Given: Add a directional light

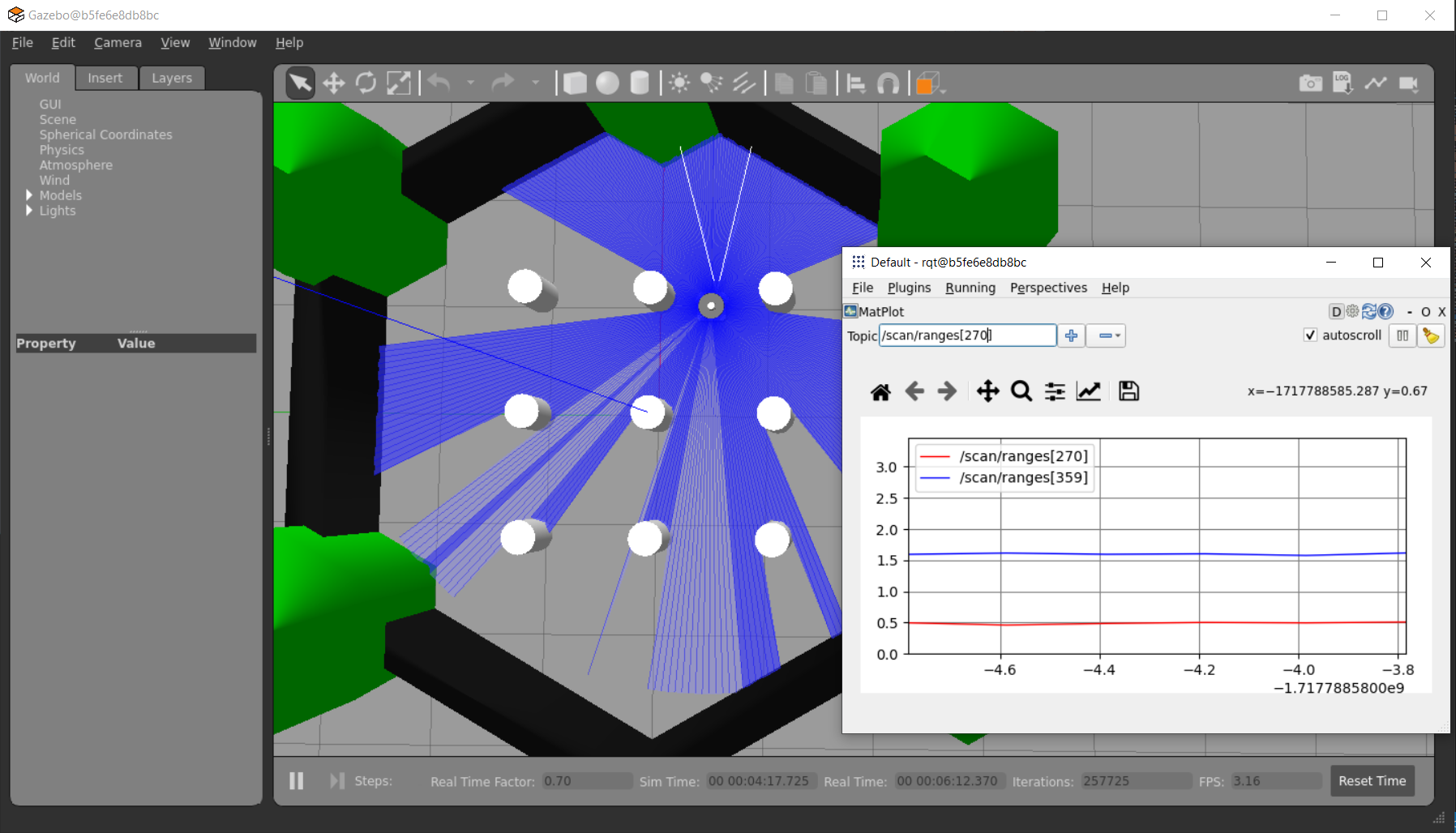Looking at the screenshot, I should [743, 83].
